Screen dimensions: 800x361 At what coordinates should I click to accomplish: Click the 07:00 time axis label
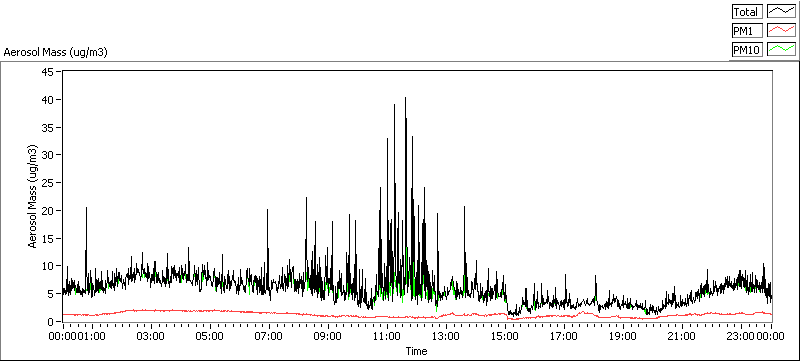tap(269, 337)
